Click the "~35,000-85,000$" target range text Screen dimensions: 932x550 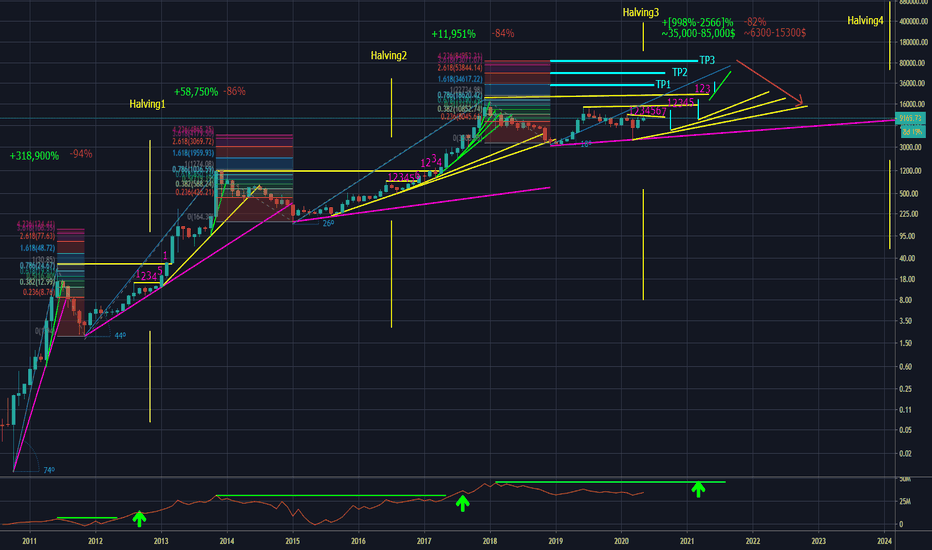tap(698, 33)
